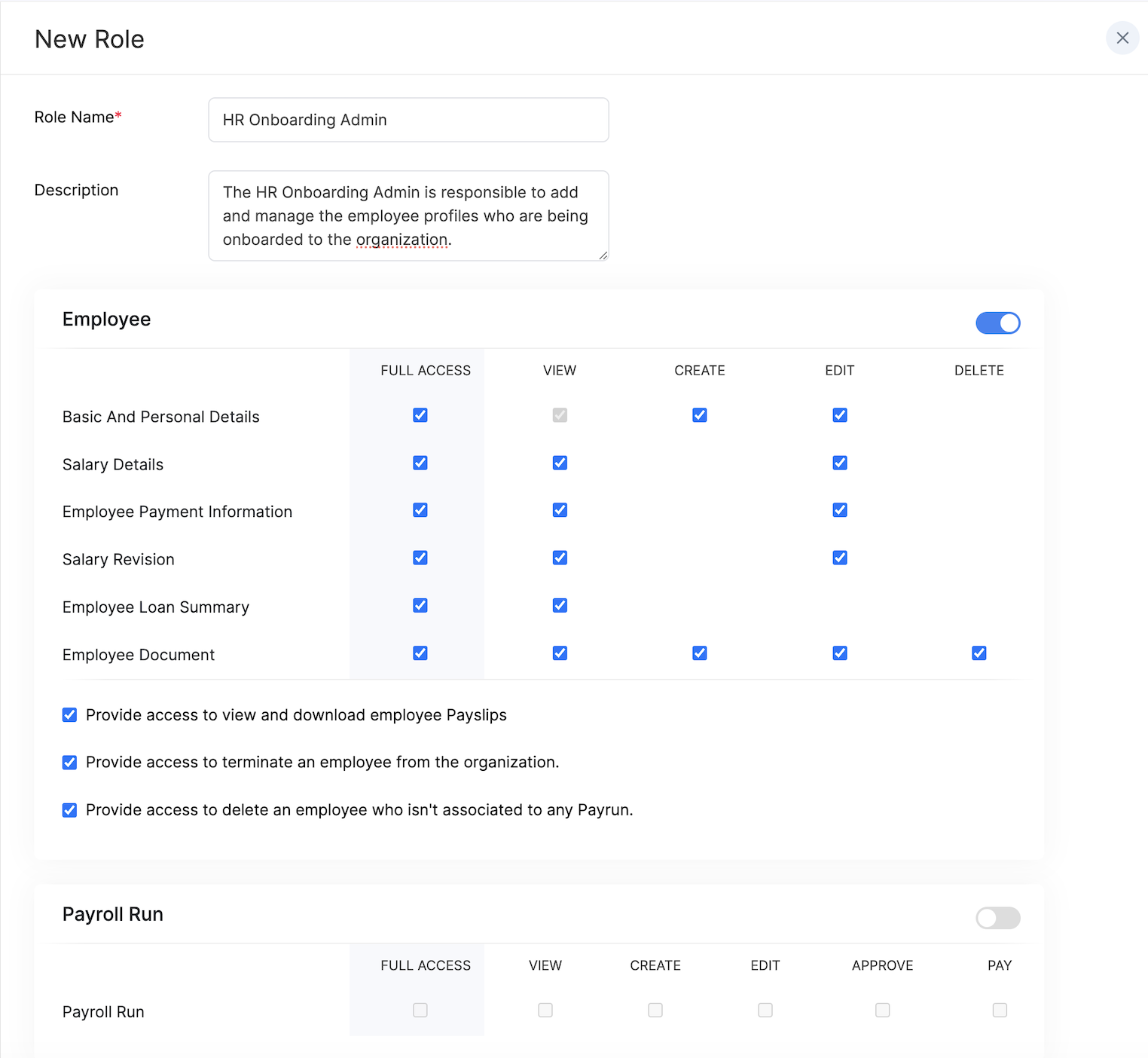This screenshot has width=1148, height=1058.
Task: Uncheck access to delete unassociated employees
Action: 69,809
